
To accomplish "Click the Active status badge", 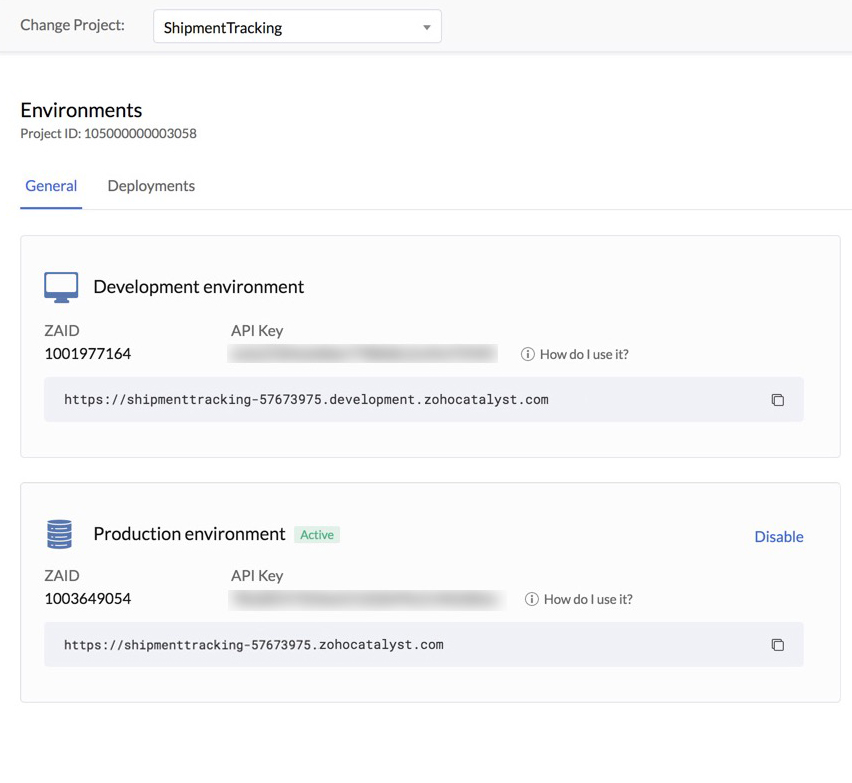I will point(317,534).
